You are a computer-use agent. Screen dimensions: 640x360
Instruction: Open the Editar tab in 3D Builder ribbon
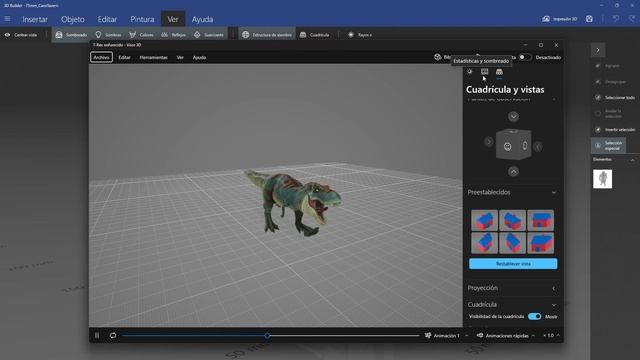(107, 19)
